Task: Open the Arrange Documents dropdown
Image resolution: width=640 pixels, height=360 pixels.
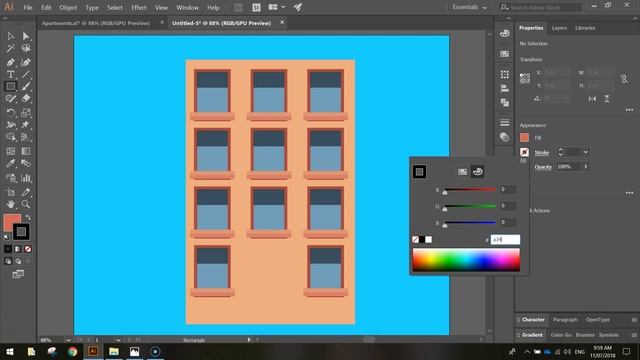Action: [x=277, y=7]
